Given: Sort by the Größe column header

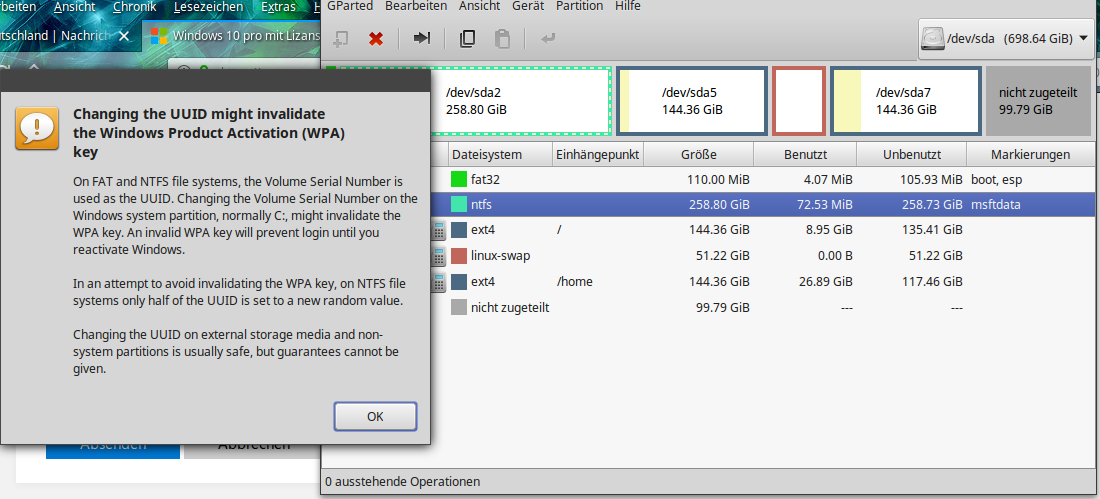Looking at the screenshot, I should [698, 154].
